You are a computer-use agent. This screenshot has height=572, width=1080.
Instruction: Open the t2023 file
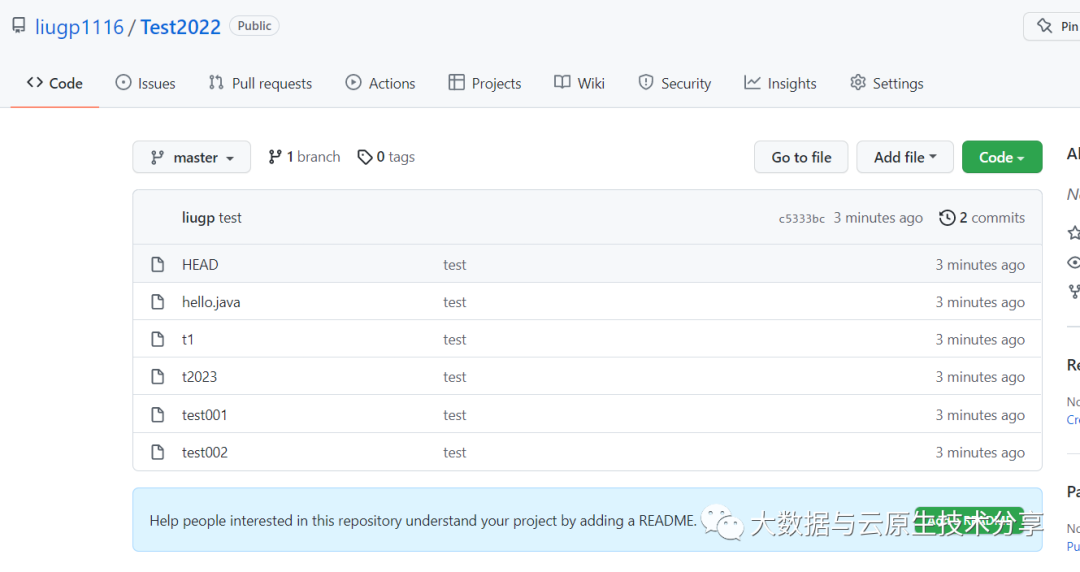coord(199,377)
